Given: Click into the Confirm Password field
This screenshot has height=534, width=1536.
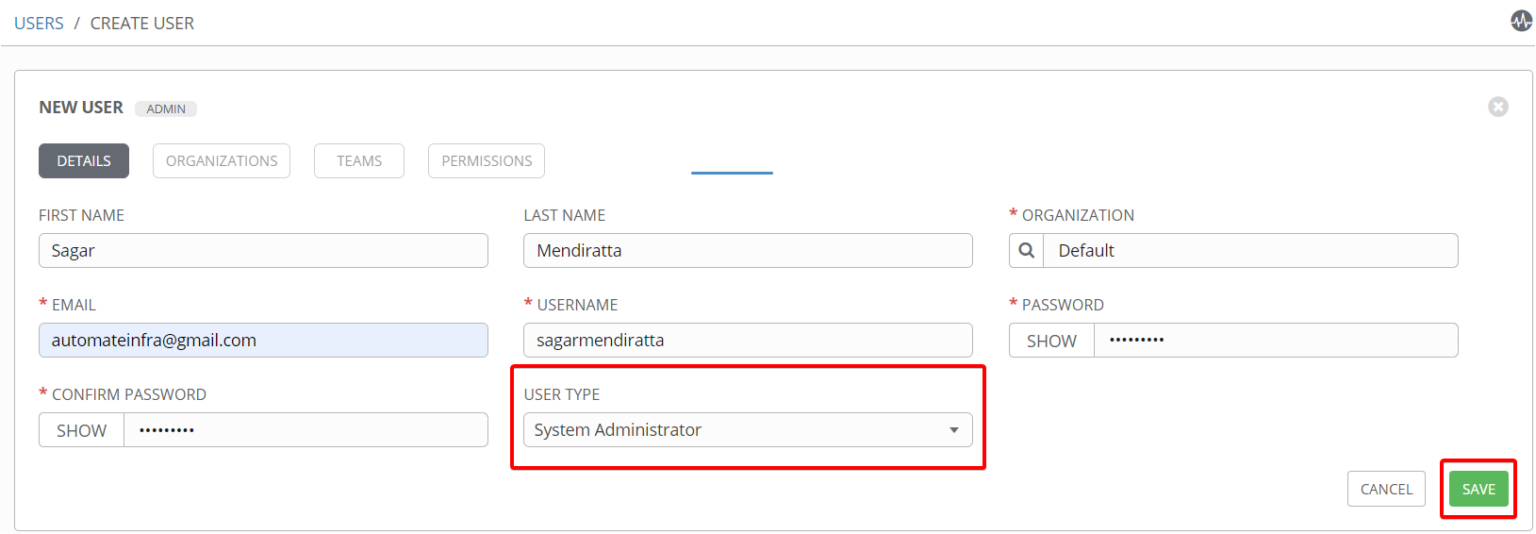Looking at the screenshot, I should point(305,431).
